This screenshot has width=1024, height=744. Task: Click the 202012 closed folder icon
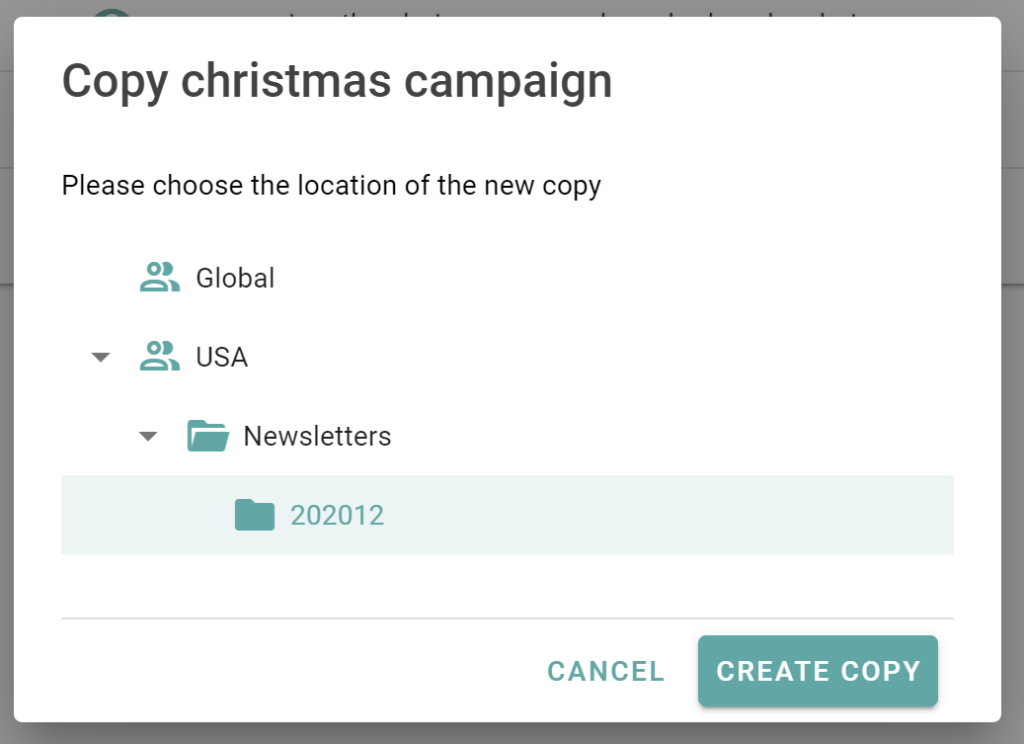[x=255, y=515]
